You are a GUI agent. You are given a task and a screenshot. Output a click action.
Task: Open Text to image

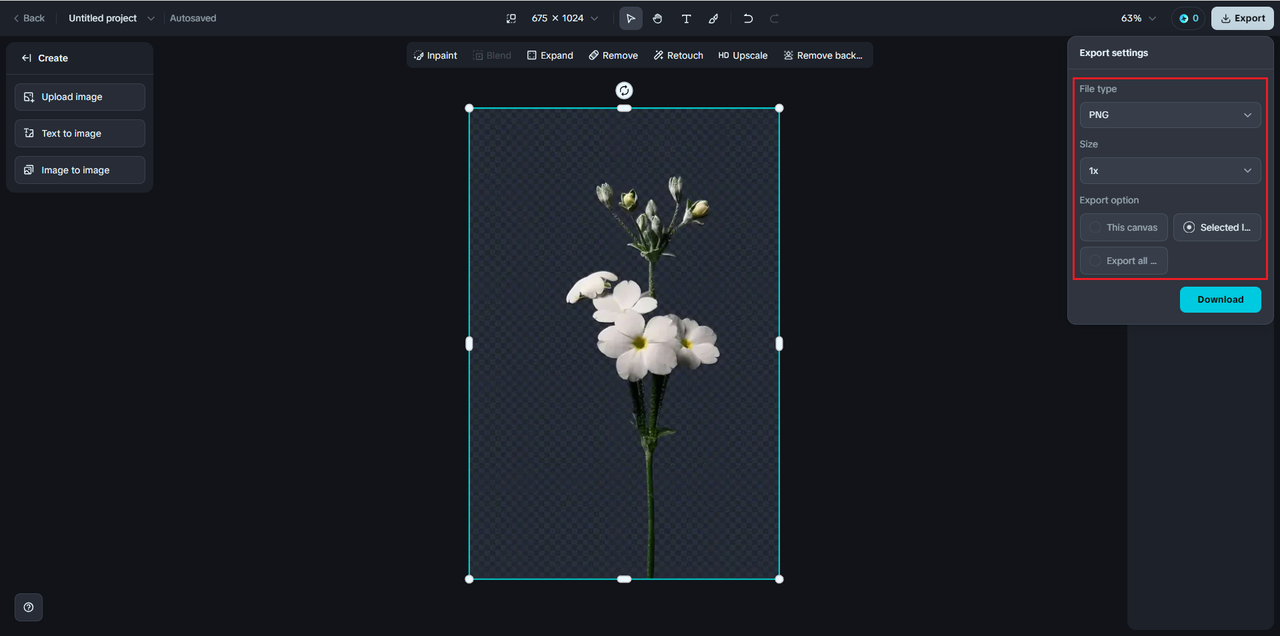pos(80,133)
